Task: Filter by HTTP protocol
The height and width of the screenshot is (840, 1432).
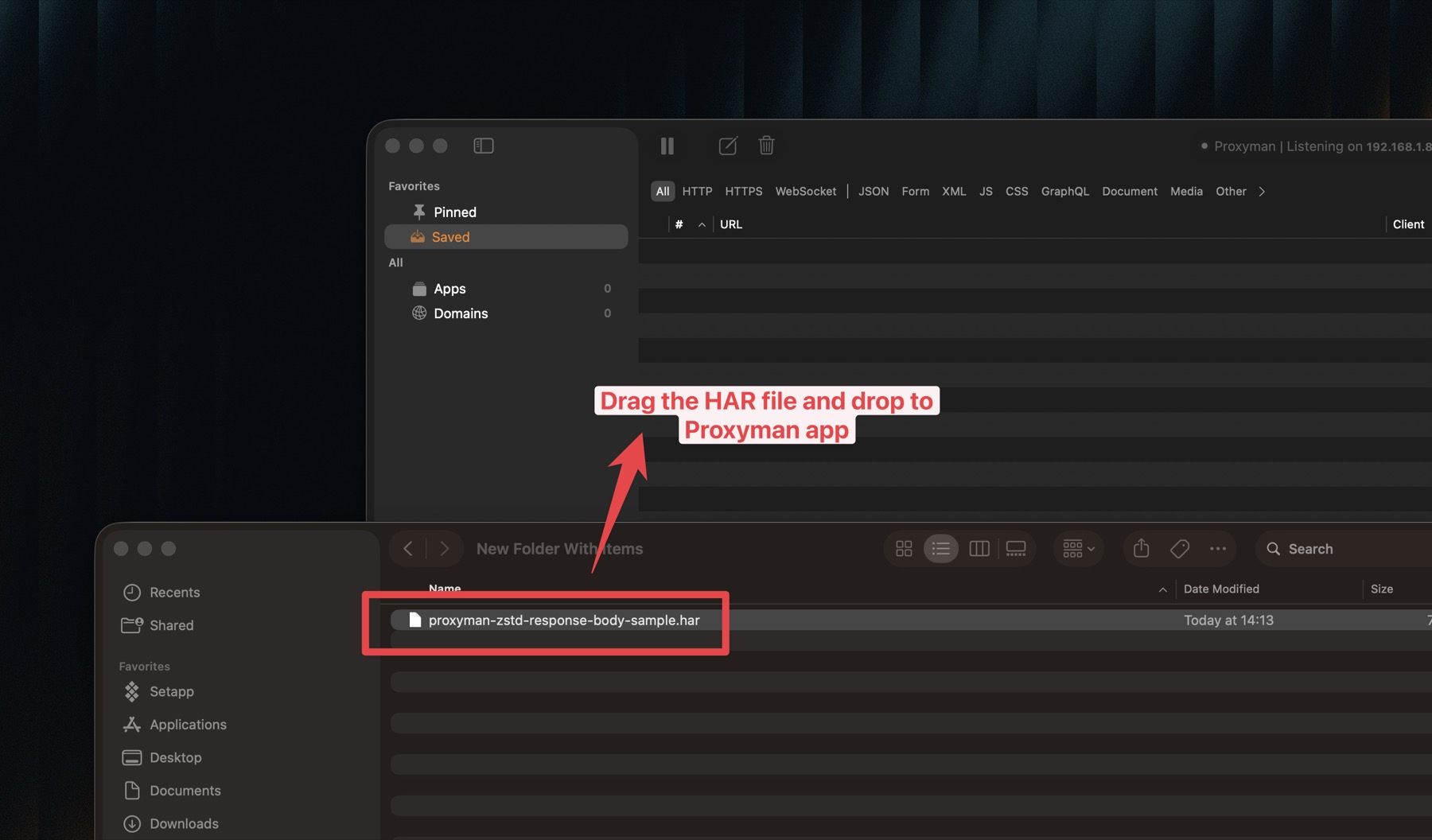Action: [x=697, y=191]
